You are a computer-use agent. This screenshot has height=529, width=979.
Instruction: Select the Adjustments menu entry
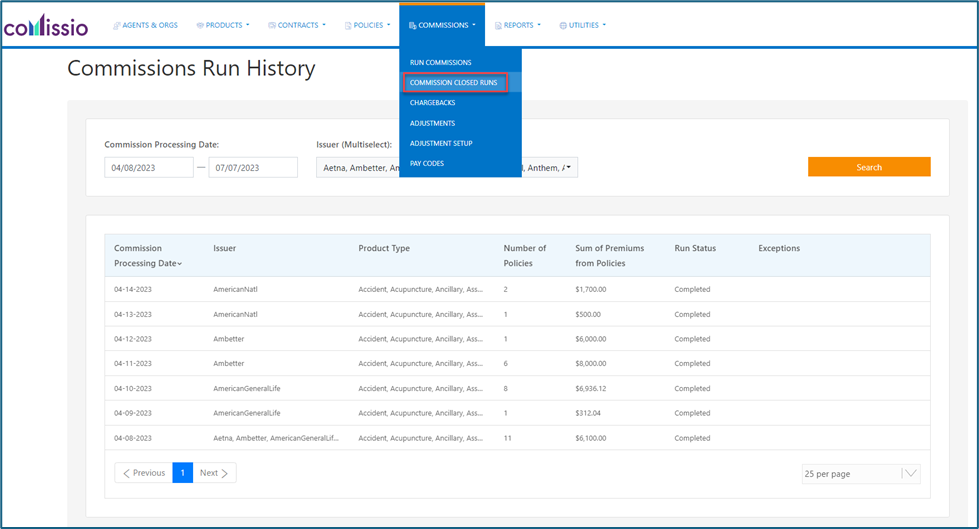[x=432, y=123]
